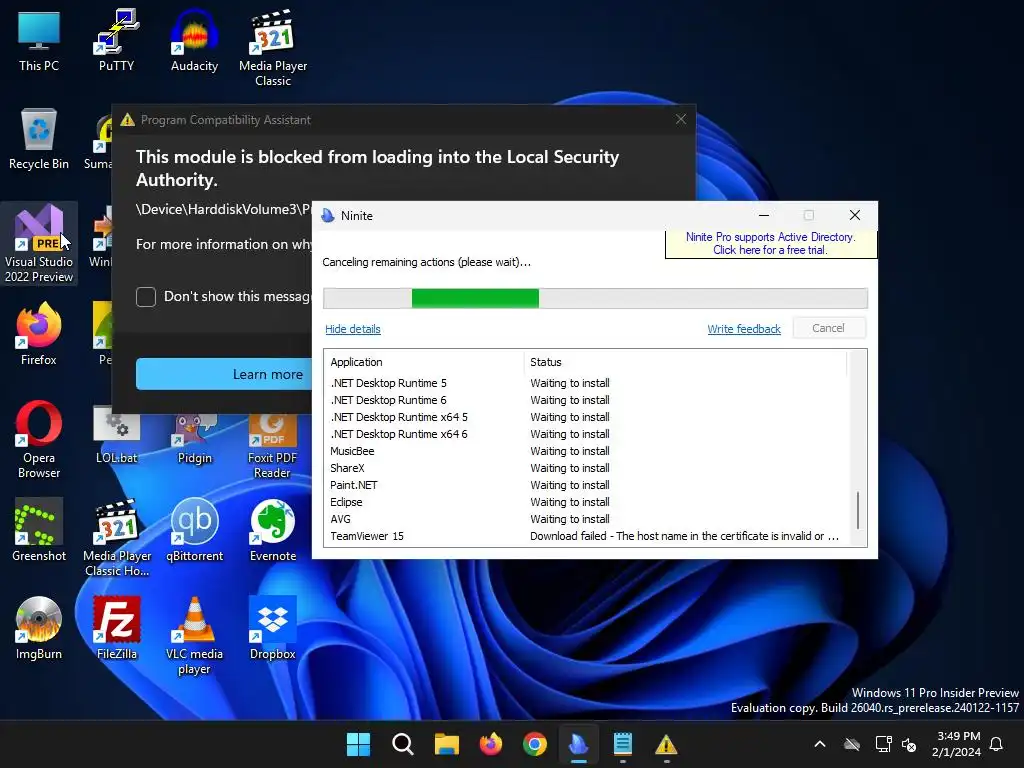Click Hide details link in Ninite
The width and height of the screenshot is (1024, 768).
[353, 329]
